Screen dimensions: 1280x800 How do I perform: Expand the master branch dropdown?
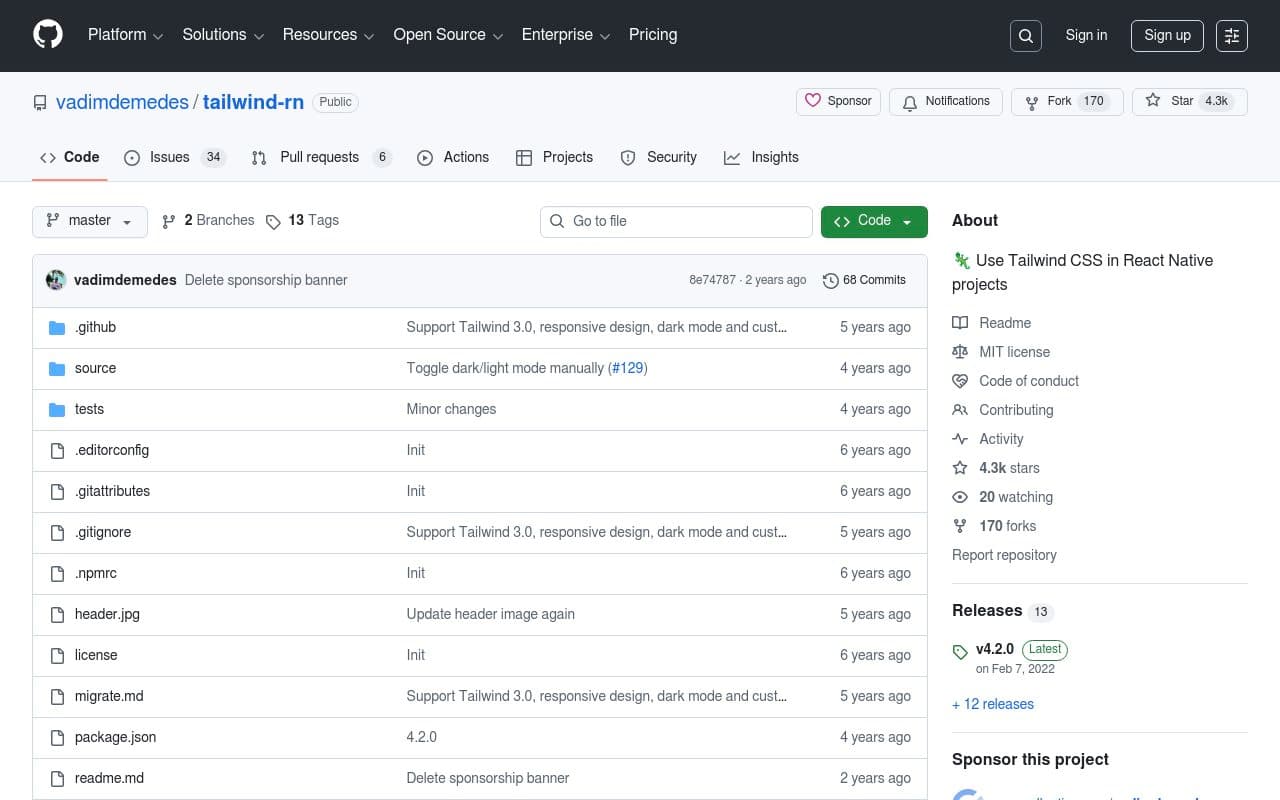(x=90, y=221)
